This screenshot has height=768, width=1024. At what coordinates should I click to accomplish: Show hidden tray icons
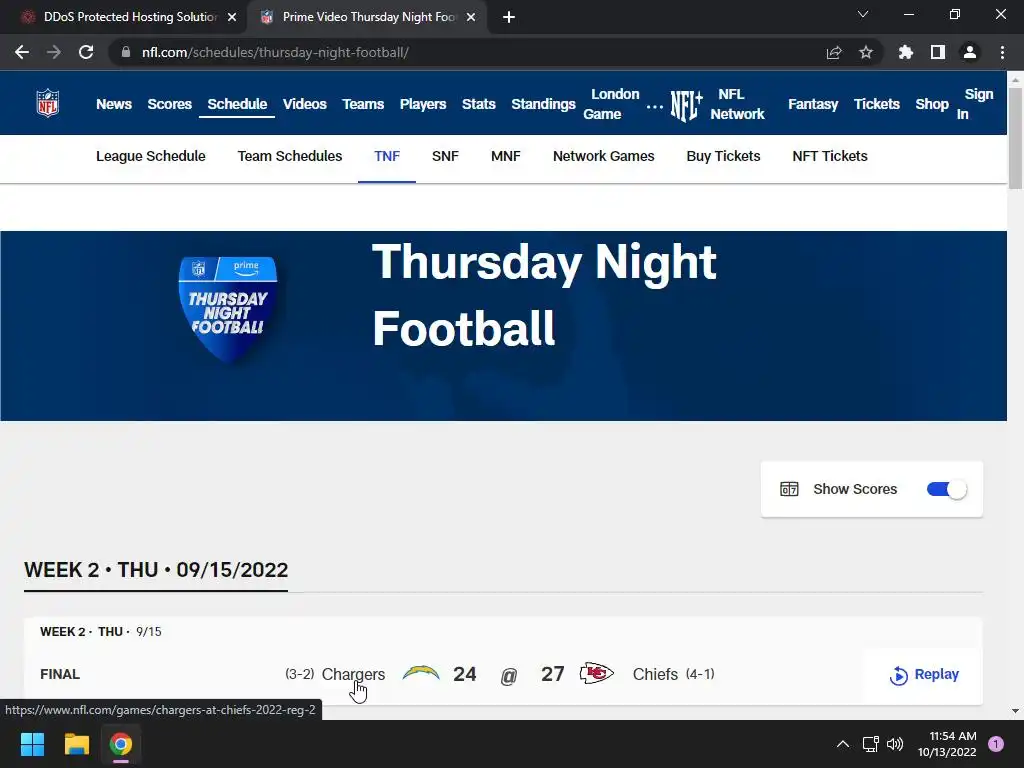(x=843, y=744)
